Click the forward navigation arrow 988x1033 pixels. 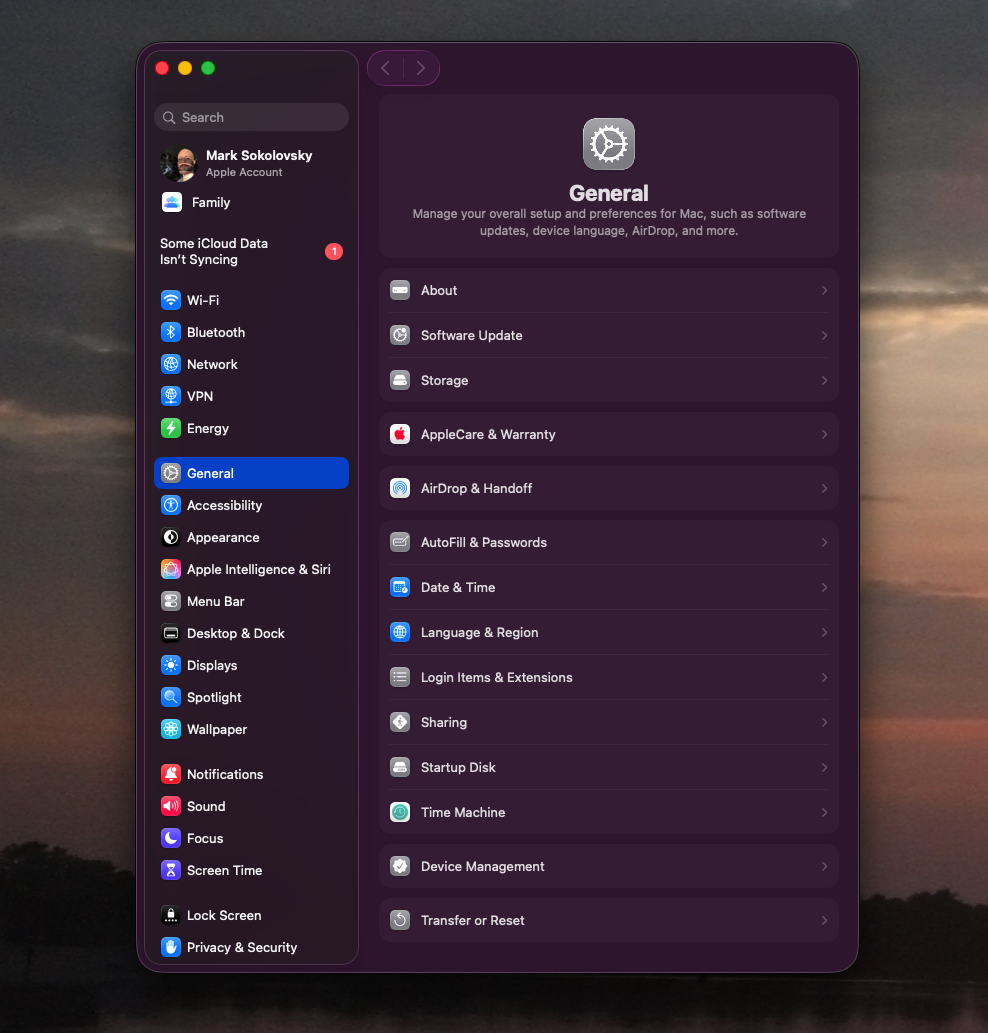point(421,68)
